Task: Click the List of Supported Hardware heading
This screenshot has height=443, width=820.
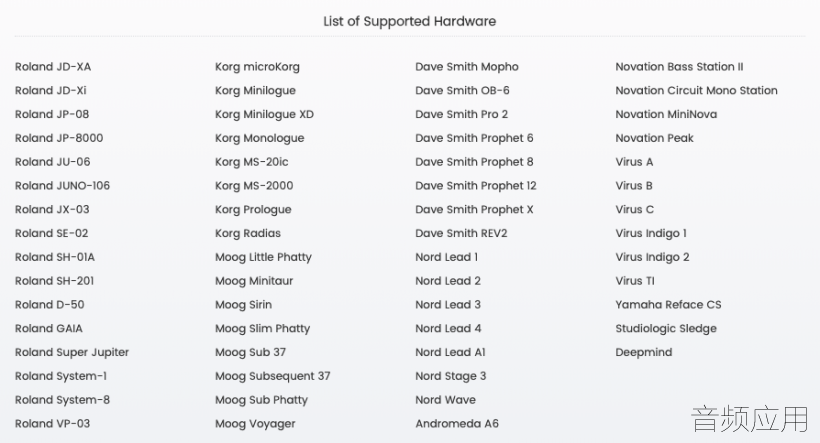Action: click(x=409, y=21)
